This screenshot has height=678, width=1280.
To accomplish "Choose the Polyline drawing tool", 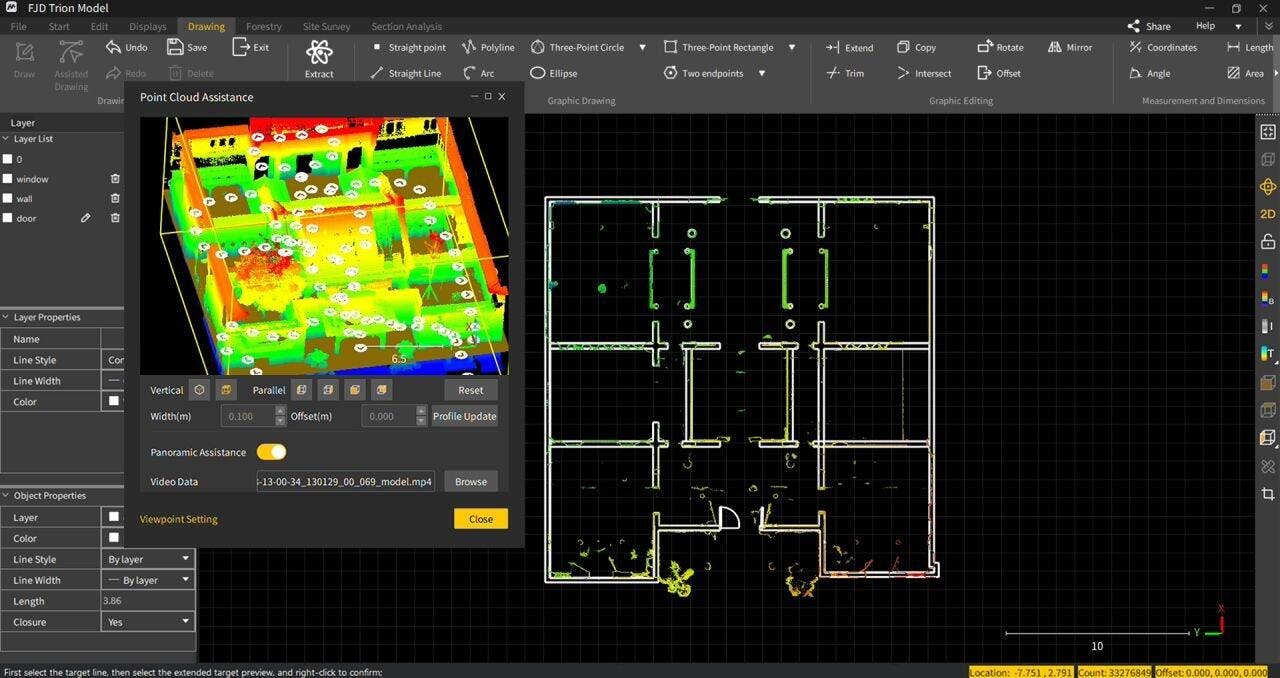I will pos(488,47).
